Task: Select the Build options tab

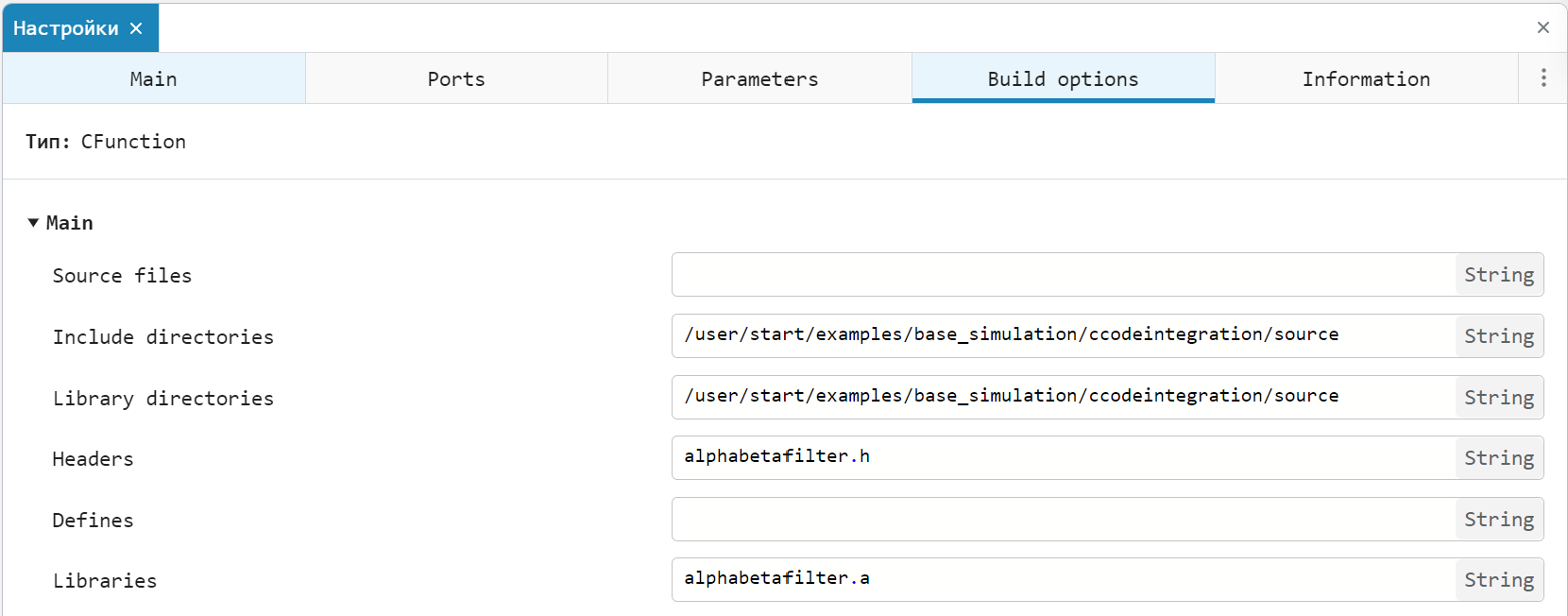Action: click(1063, 79)
